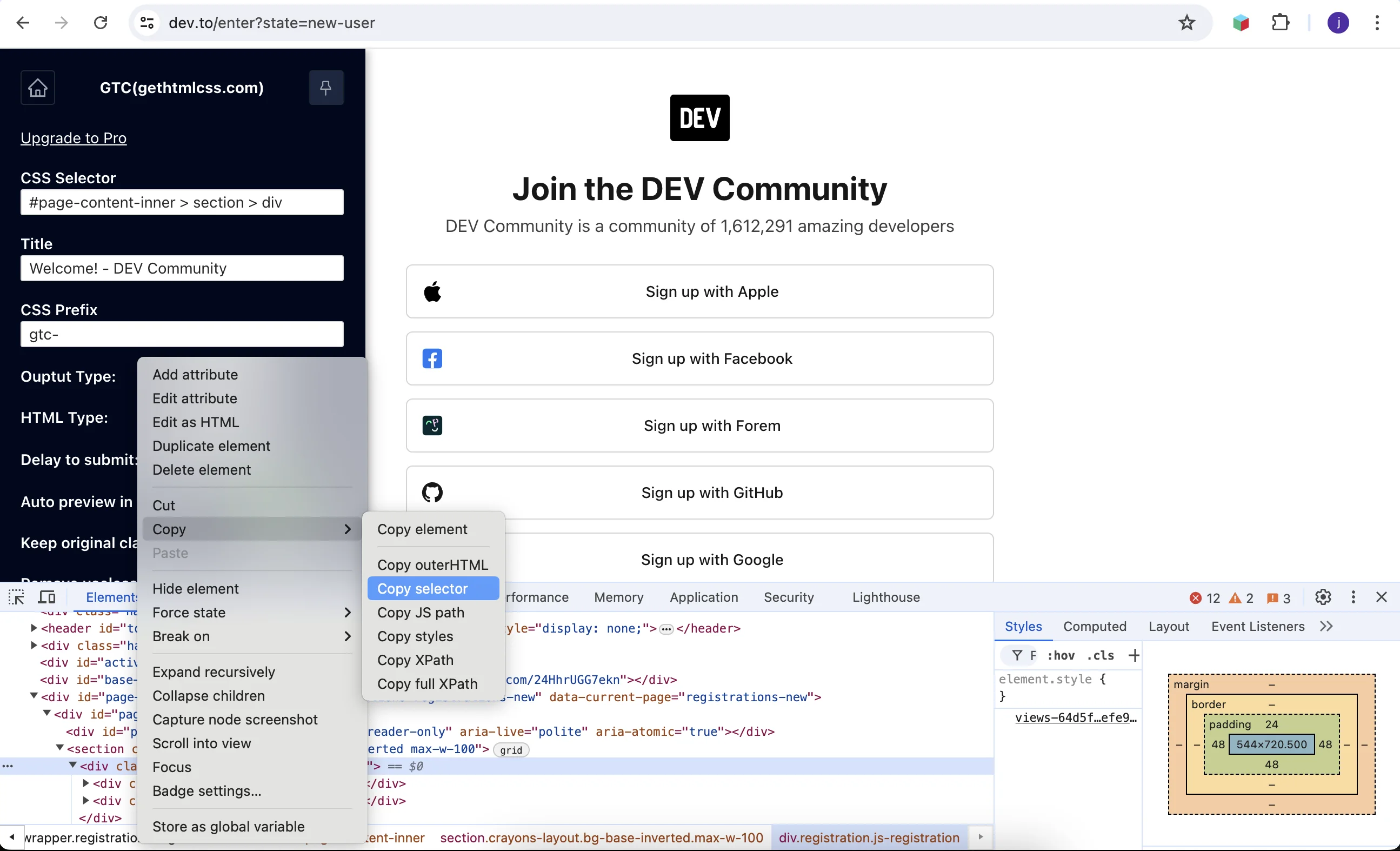Choose Copy selector from submenu

coord(433,588)
